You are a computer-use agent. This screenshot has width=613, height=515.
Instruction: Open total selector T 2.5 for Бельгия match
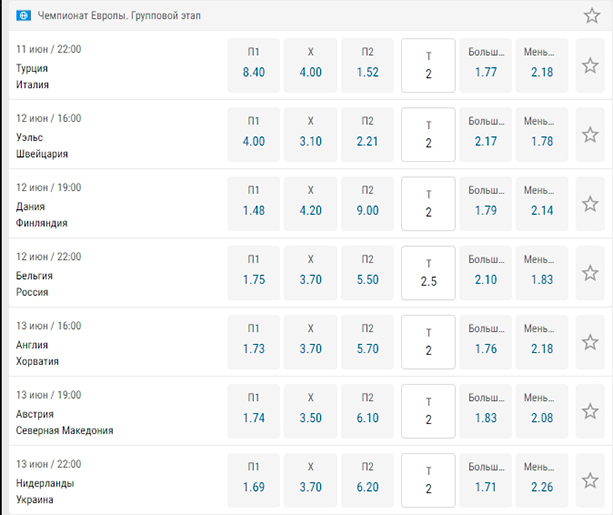(428, 273)
